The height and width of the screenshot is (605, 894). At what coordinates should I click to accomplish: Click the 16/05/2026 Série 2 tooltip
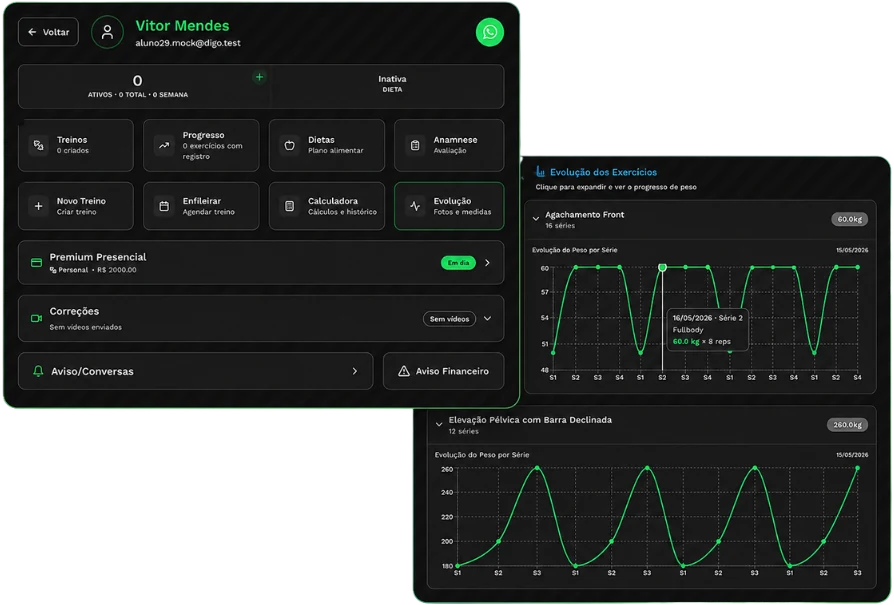708,330
